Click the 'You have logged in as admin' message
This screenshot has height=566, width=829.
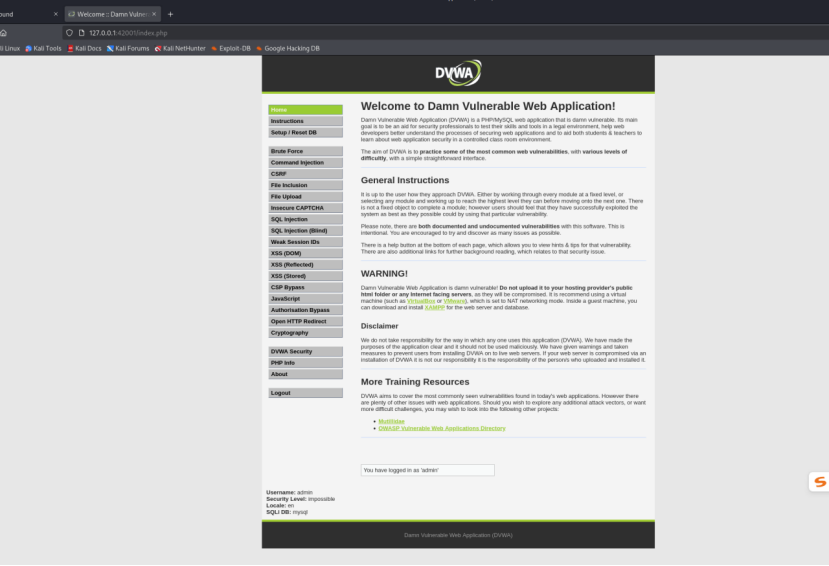coord(428,470)
